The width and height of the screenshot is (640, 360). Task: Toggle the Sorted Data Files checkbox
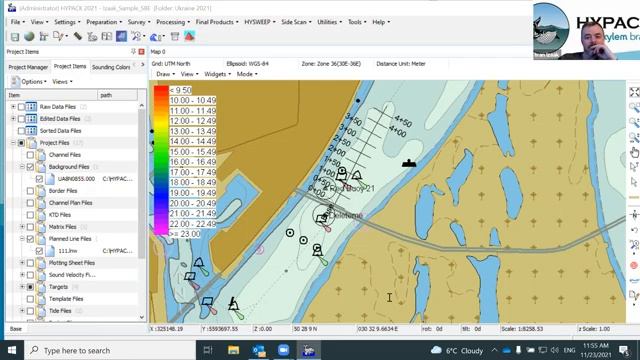tap(21, 131)
